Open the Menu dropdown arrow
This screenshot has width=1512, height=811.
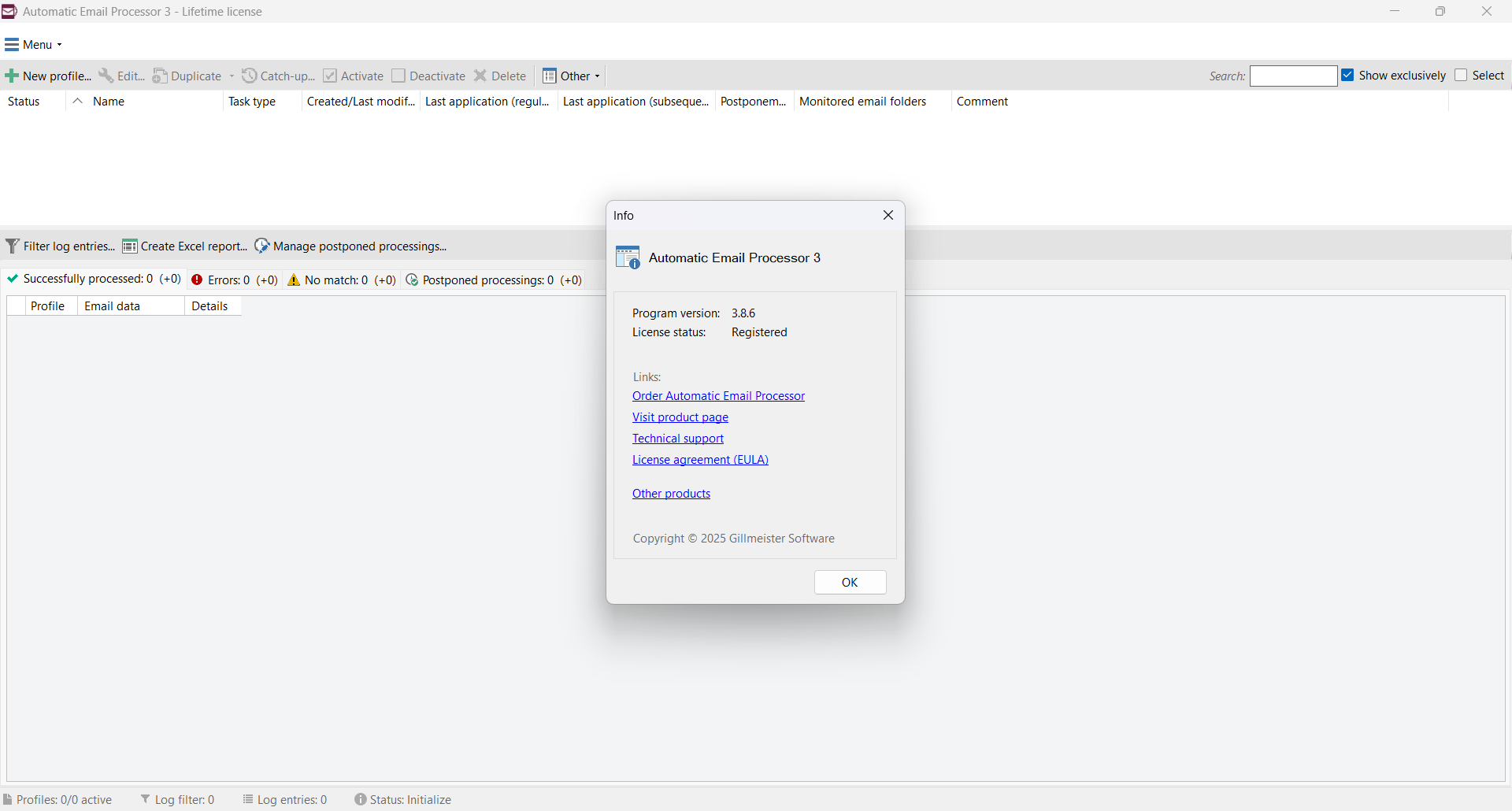[x=60, y=45]
